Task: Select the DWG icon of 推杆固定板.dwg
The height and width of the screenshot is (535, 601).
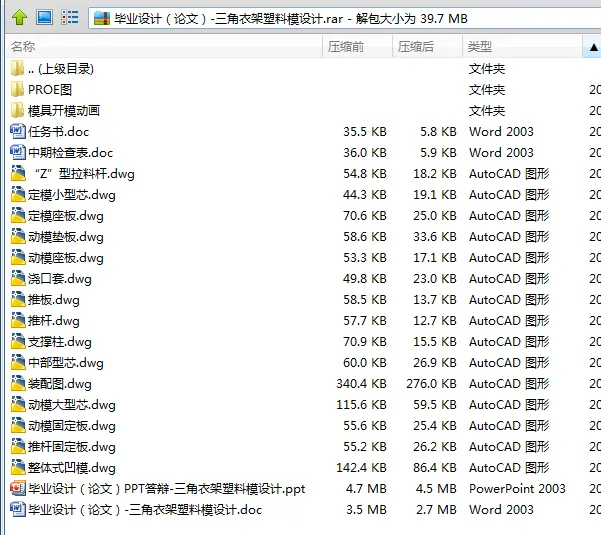Action: (x=18, y=446)
